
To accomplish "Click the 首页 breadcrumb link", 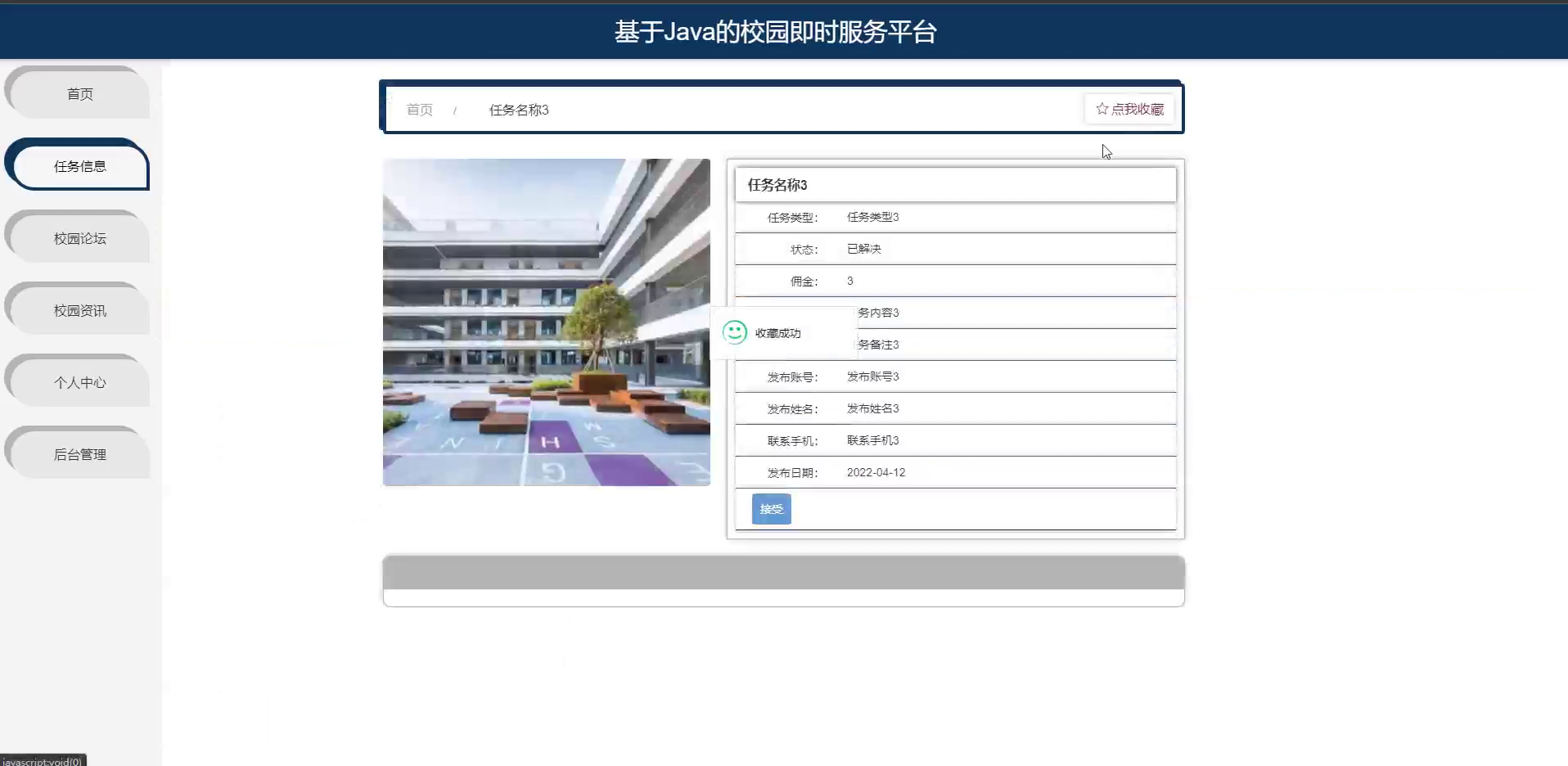I will pos(419,110).
